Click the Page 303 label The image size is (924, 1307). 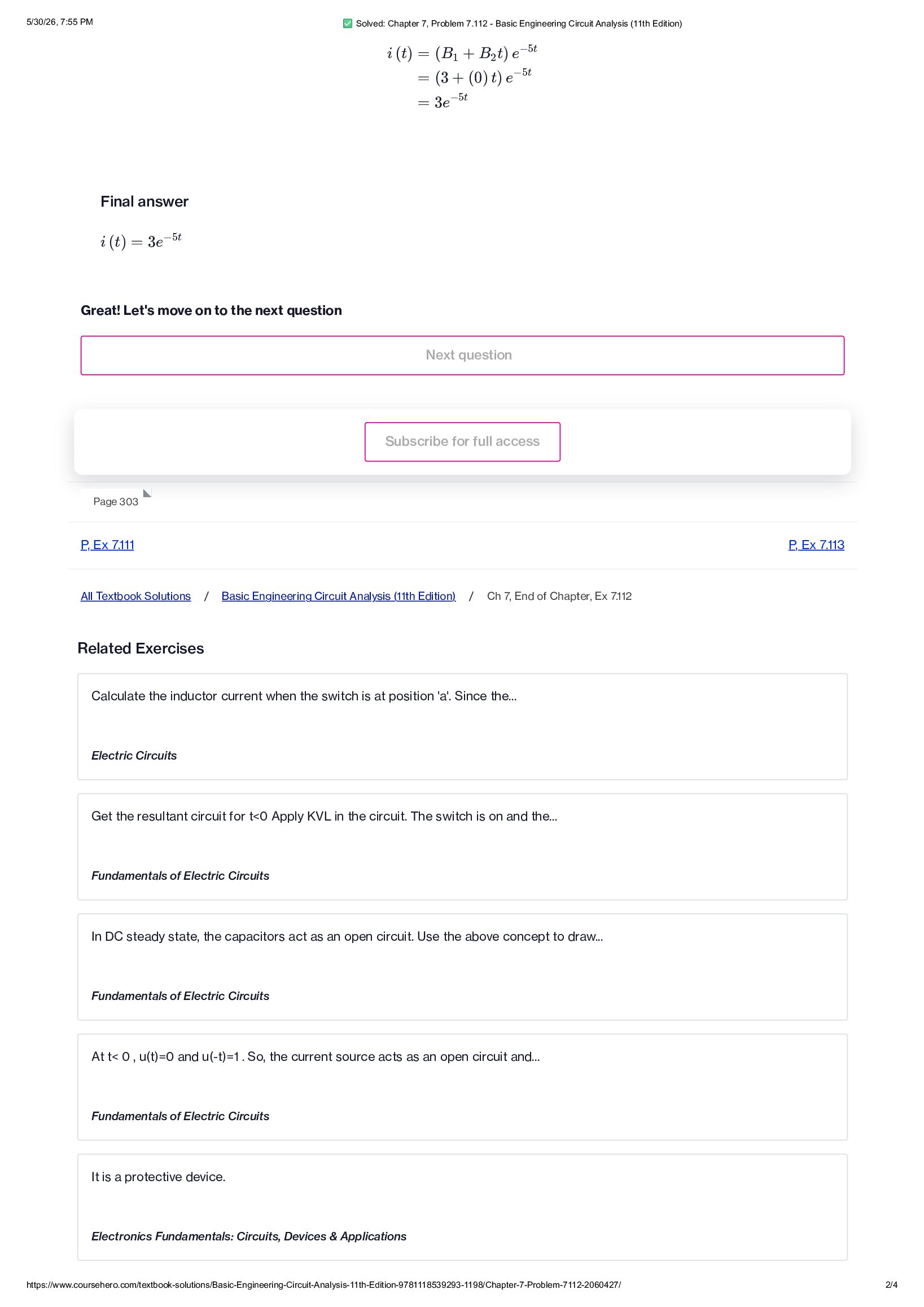[116, 502]
